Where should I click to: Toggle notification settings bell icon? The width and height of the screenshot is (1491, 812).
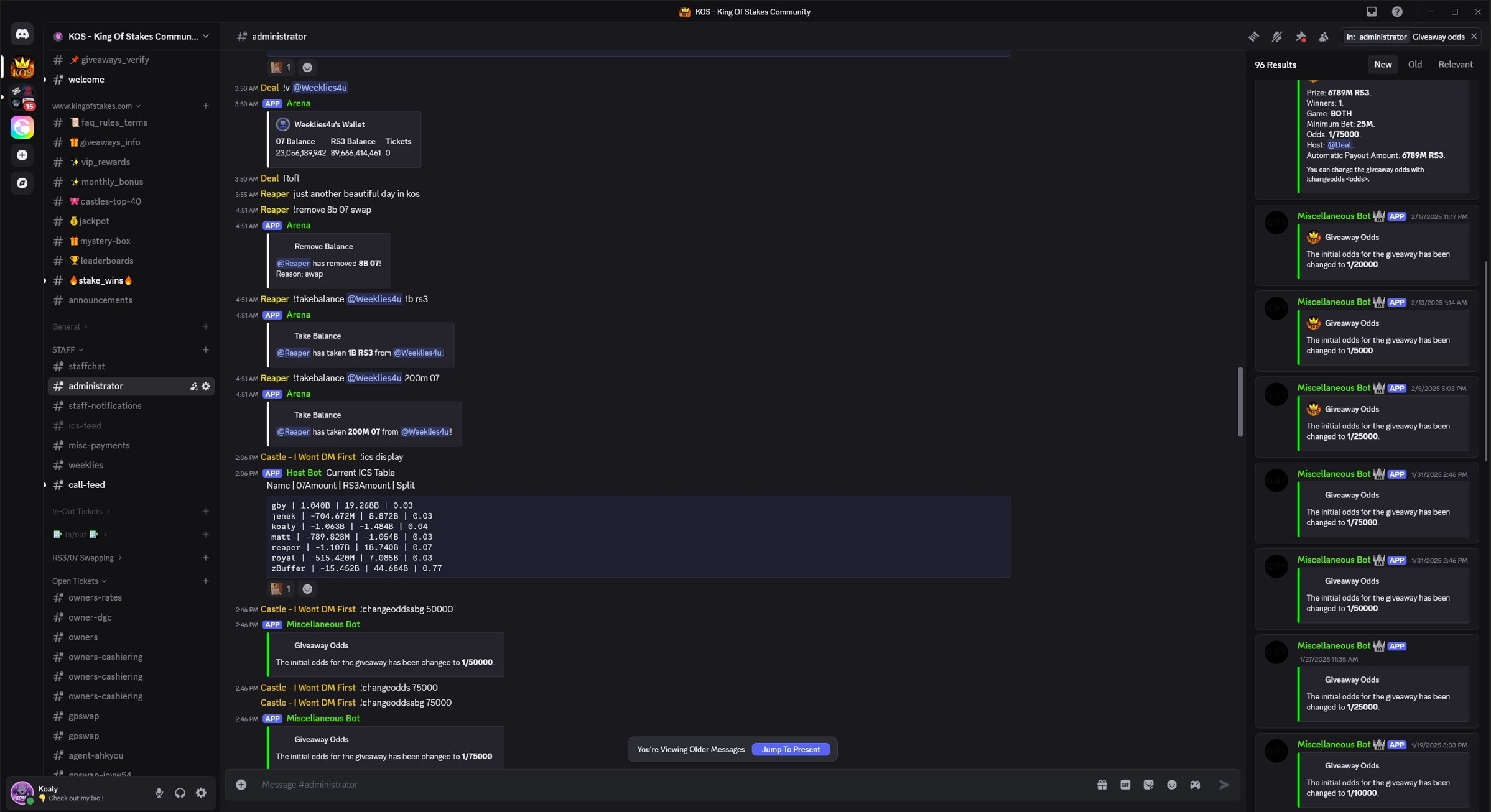(x=1277, y=37)
